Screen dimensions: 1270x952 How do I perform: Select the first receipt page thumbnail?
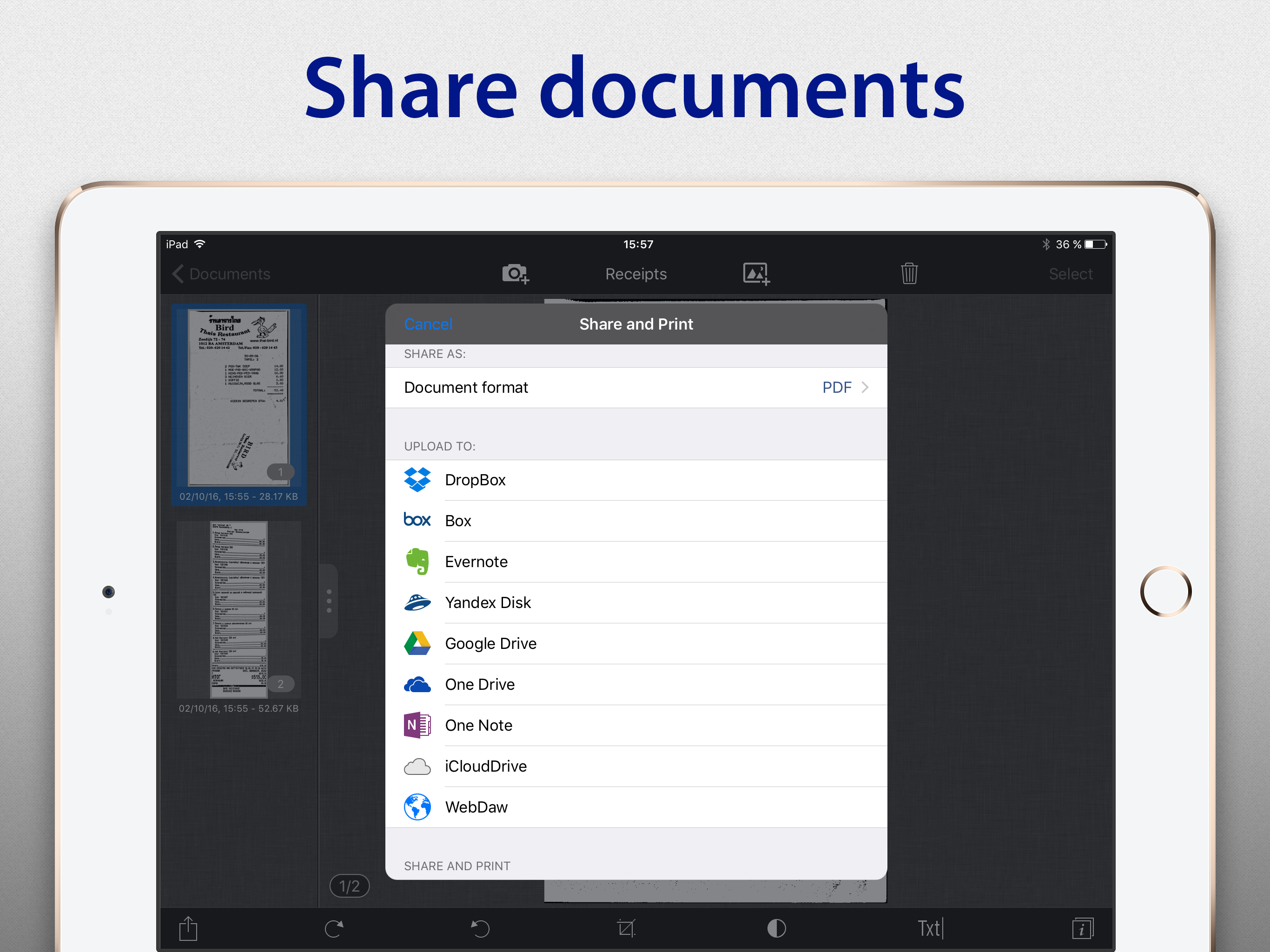239,398
